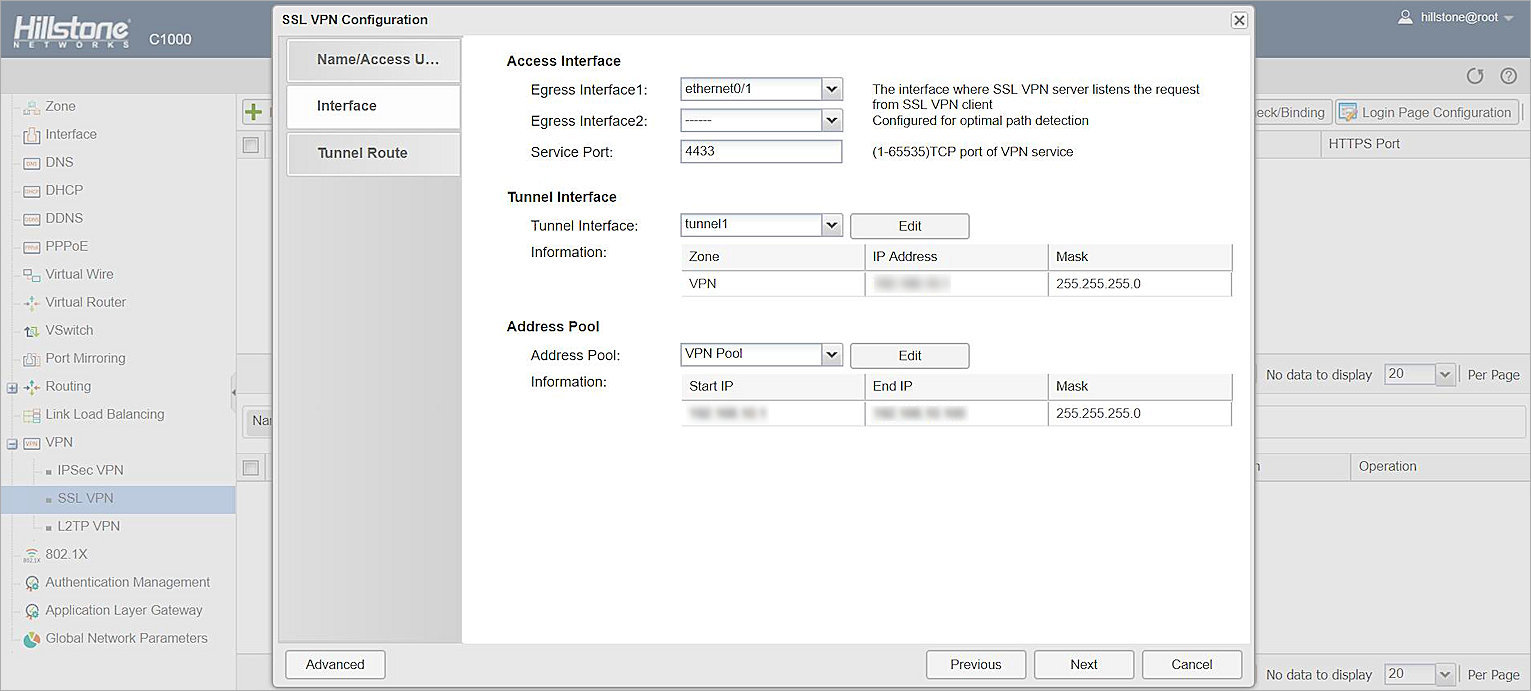This screenshot has width=1531, height=691.
Task: Click the green plus New icon
Action: [x=254, y=113]
